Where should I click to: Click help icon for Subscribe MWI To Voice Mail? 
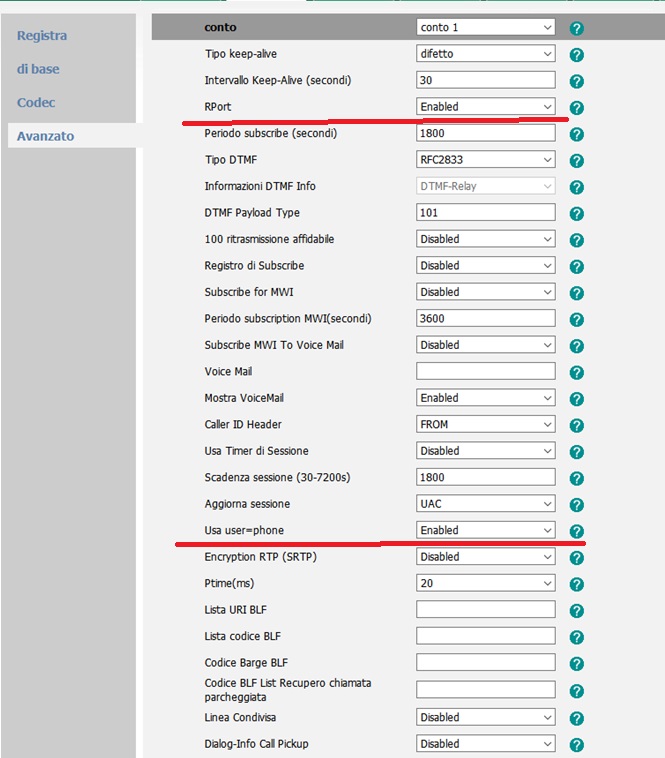point(576,346)
